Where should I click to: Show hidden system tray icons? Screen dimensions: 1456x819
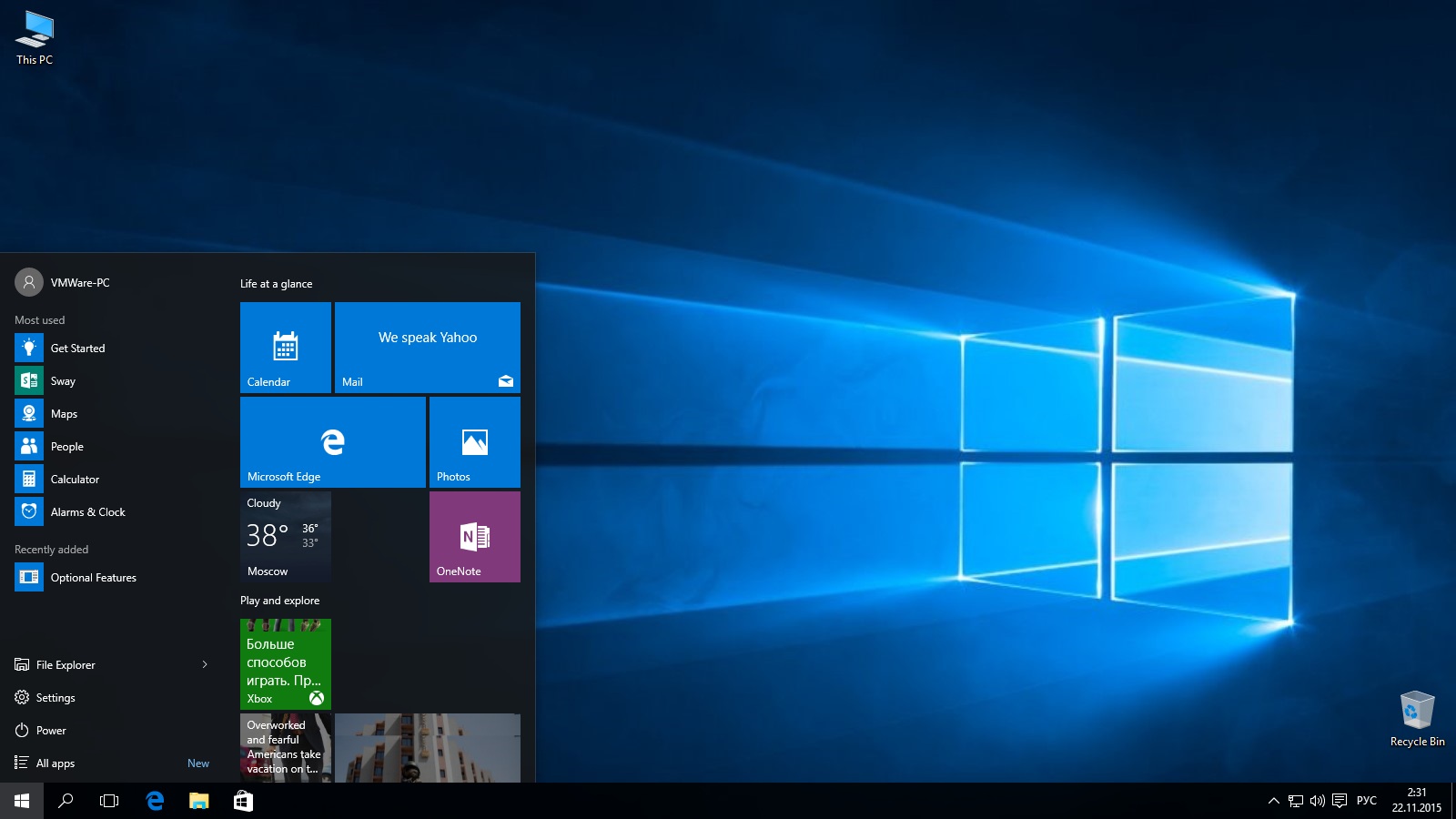coord(1273,801)
